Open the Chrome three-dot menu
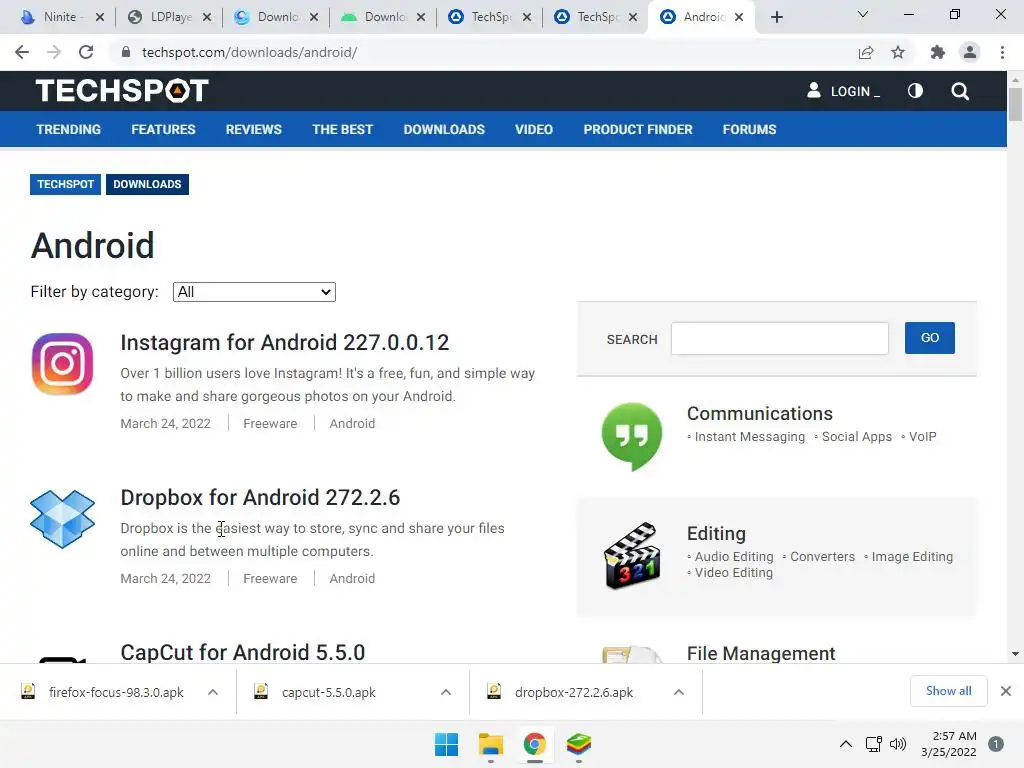This screenshot has width=1024, height=768. tap(1002, 52)
